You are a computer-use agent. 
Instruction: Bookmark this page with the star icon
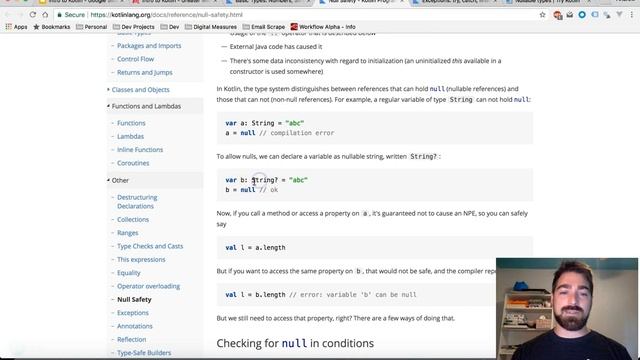[x=542, y=15]
